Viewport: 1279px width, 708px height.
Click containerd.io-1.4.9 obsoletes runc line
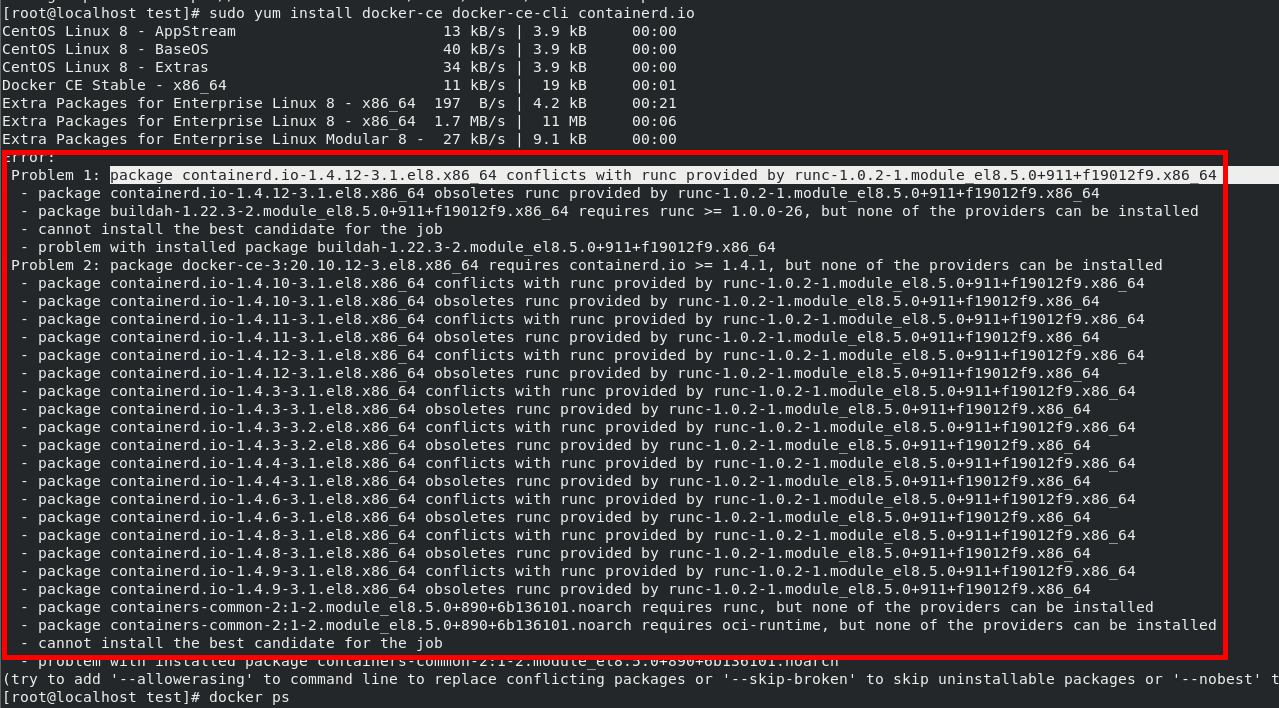coord(555,589)
